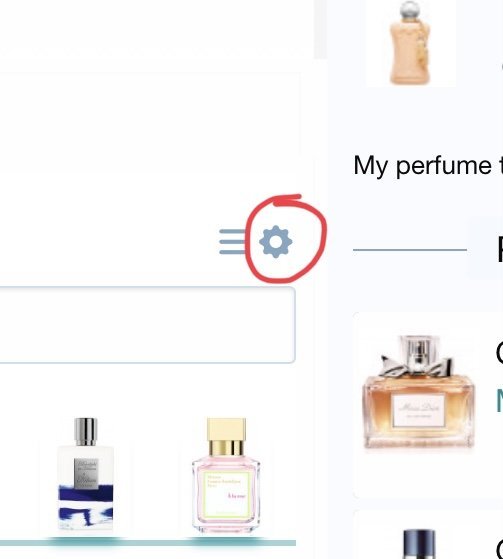Click the gray horizontal divider under My perfume
The height and width of the screenshot is (559, 503).
[x=410, y=250]
